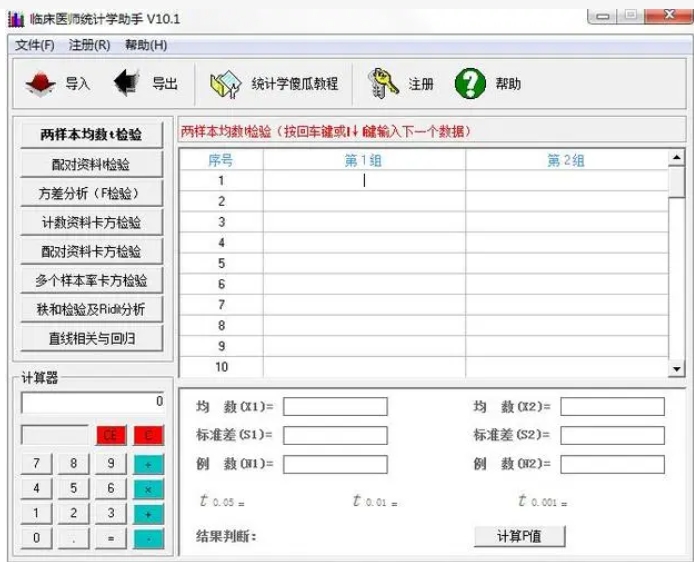
Task: Click the red C clear calculator button
Action: [149, 435]
